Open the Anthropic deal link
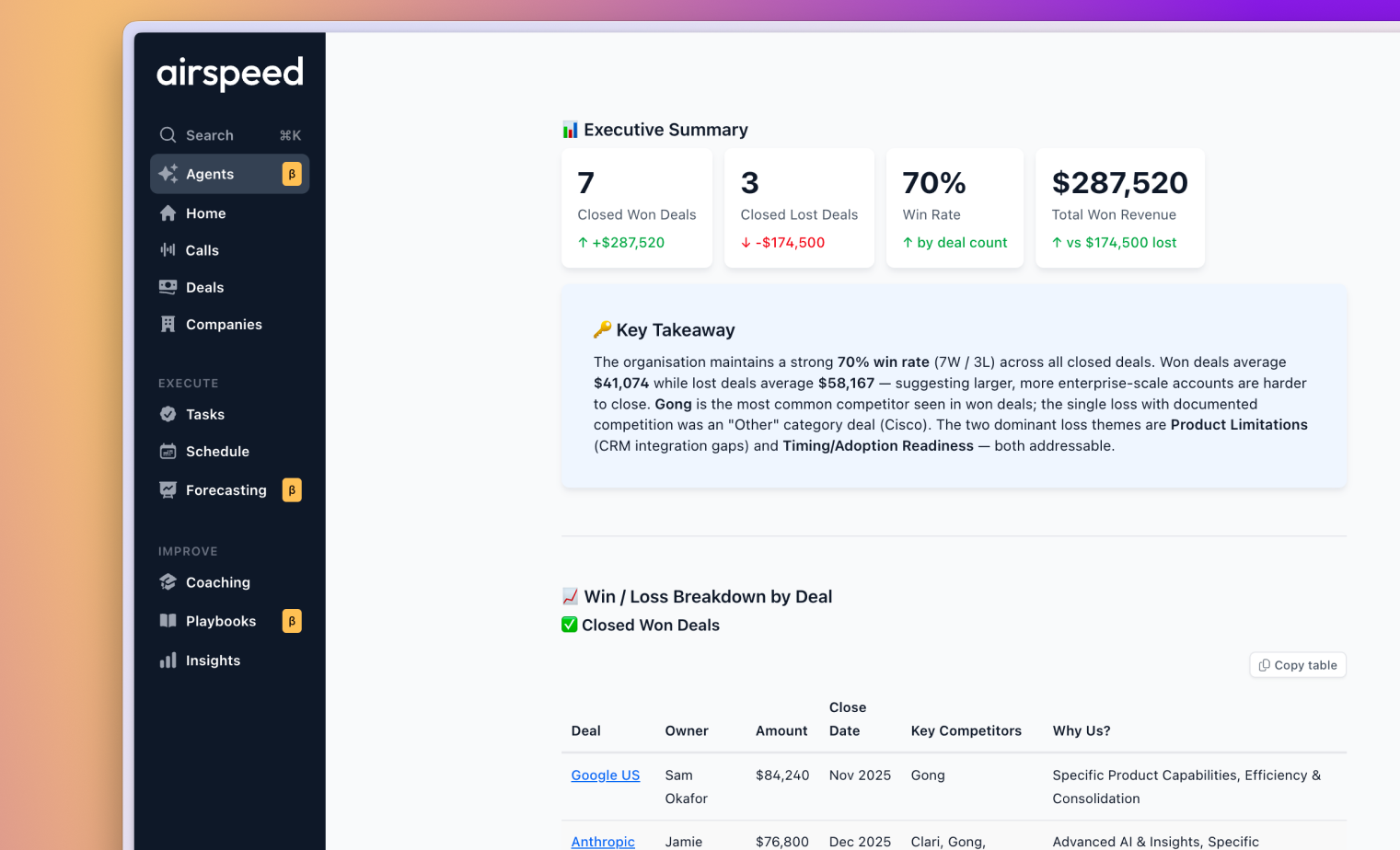Image resolution: width=1400 pixels, height=850 pixels. click(x=602, y=842)
